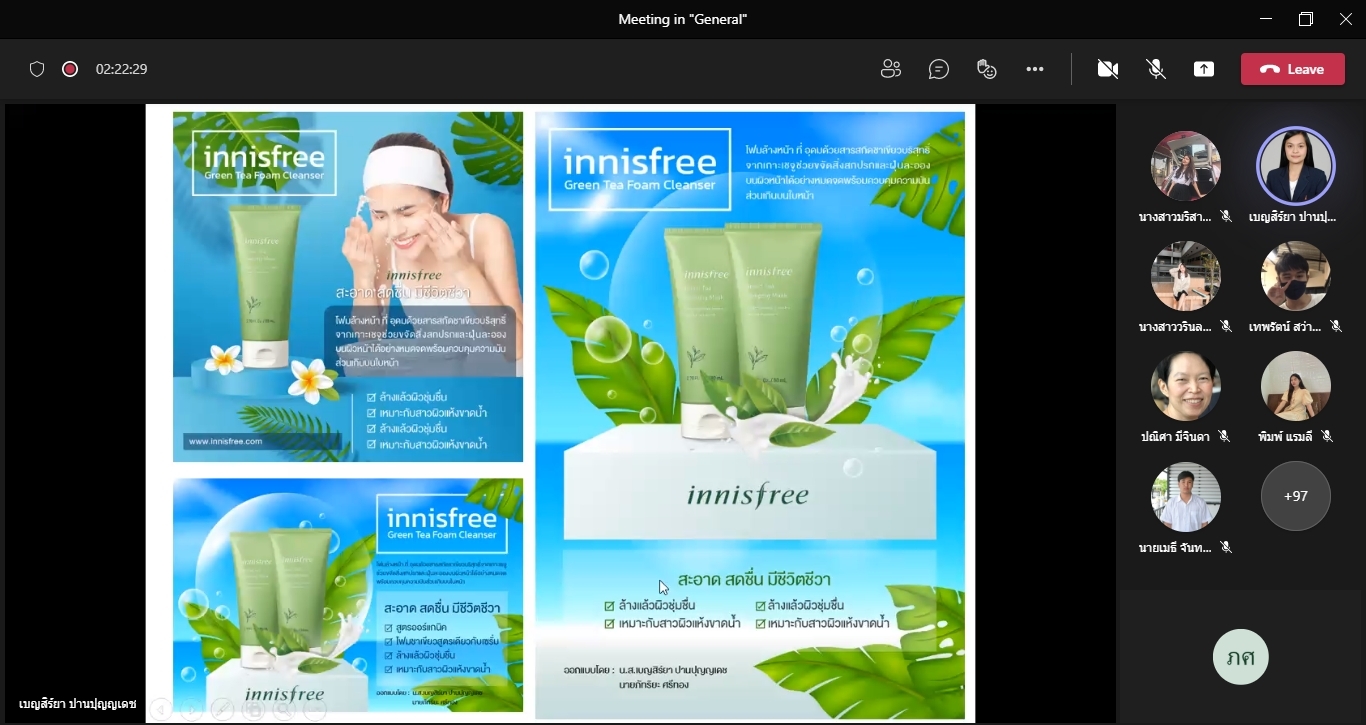
Task: Select the นางสาววรินล participant avatar
Action: 1186,276
